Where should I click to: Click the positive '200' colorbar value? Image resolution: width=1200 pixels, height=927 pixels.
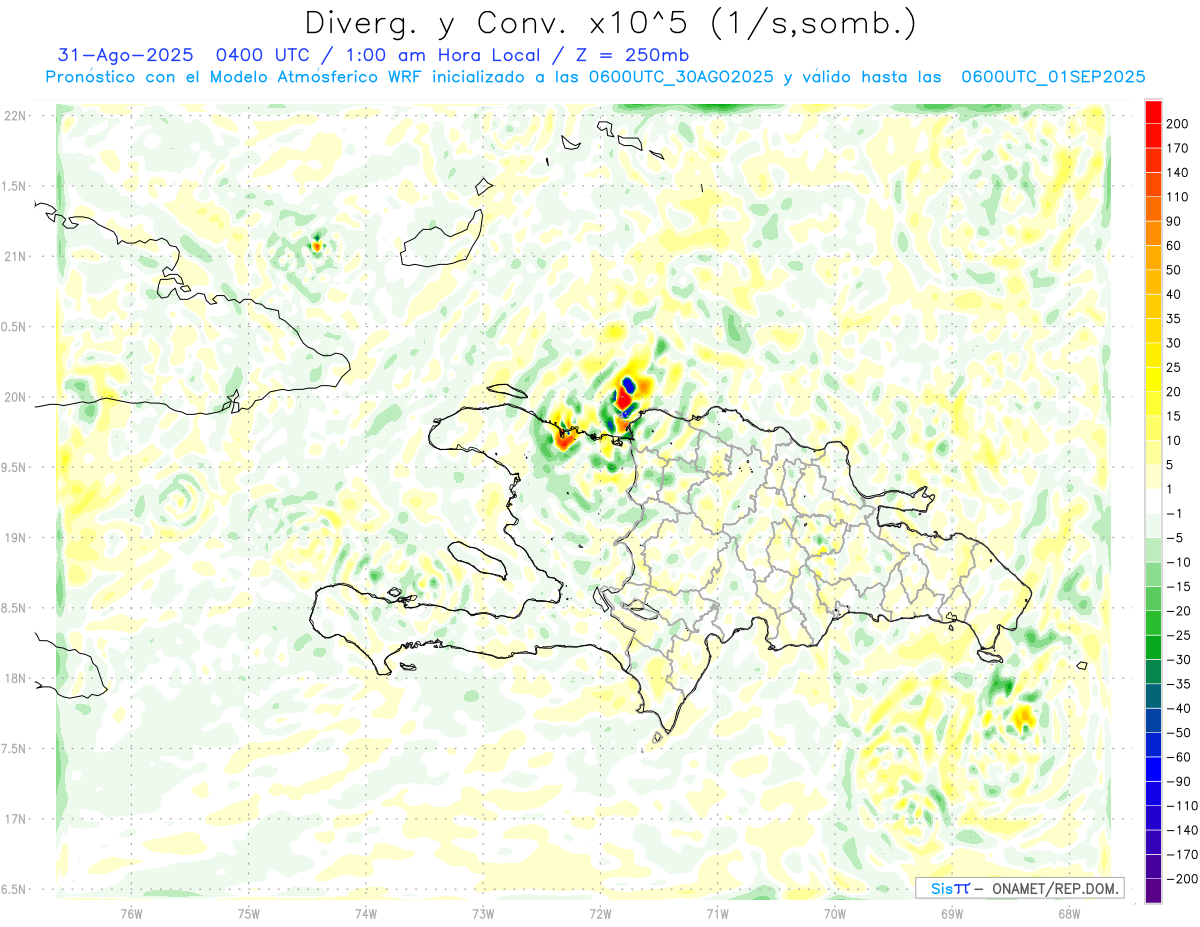coord(1177,124)
